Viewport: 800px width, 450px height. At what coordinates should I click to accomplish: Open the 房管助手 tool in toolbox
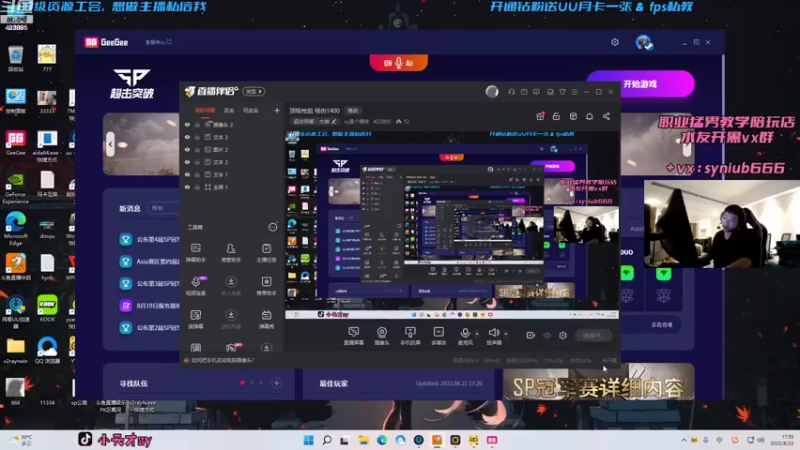click(x=231, y=253)
